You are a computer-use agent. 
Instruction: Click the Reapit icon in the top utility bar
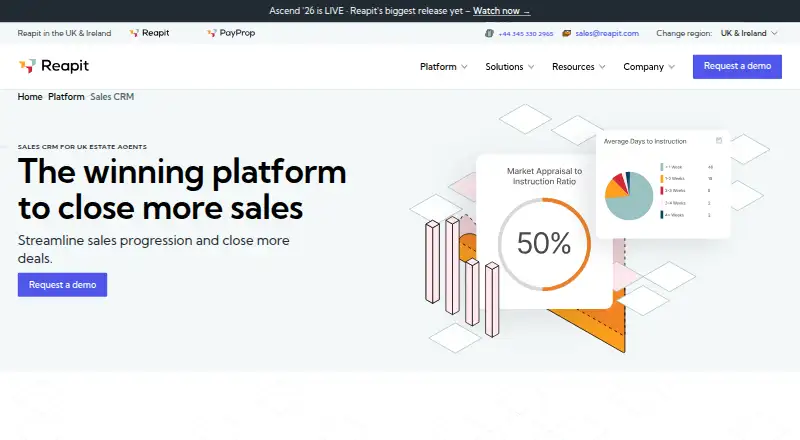coord(134,33)
